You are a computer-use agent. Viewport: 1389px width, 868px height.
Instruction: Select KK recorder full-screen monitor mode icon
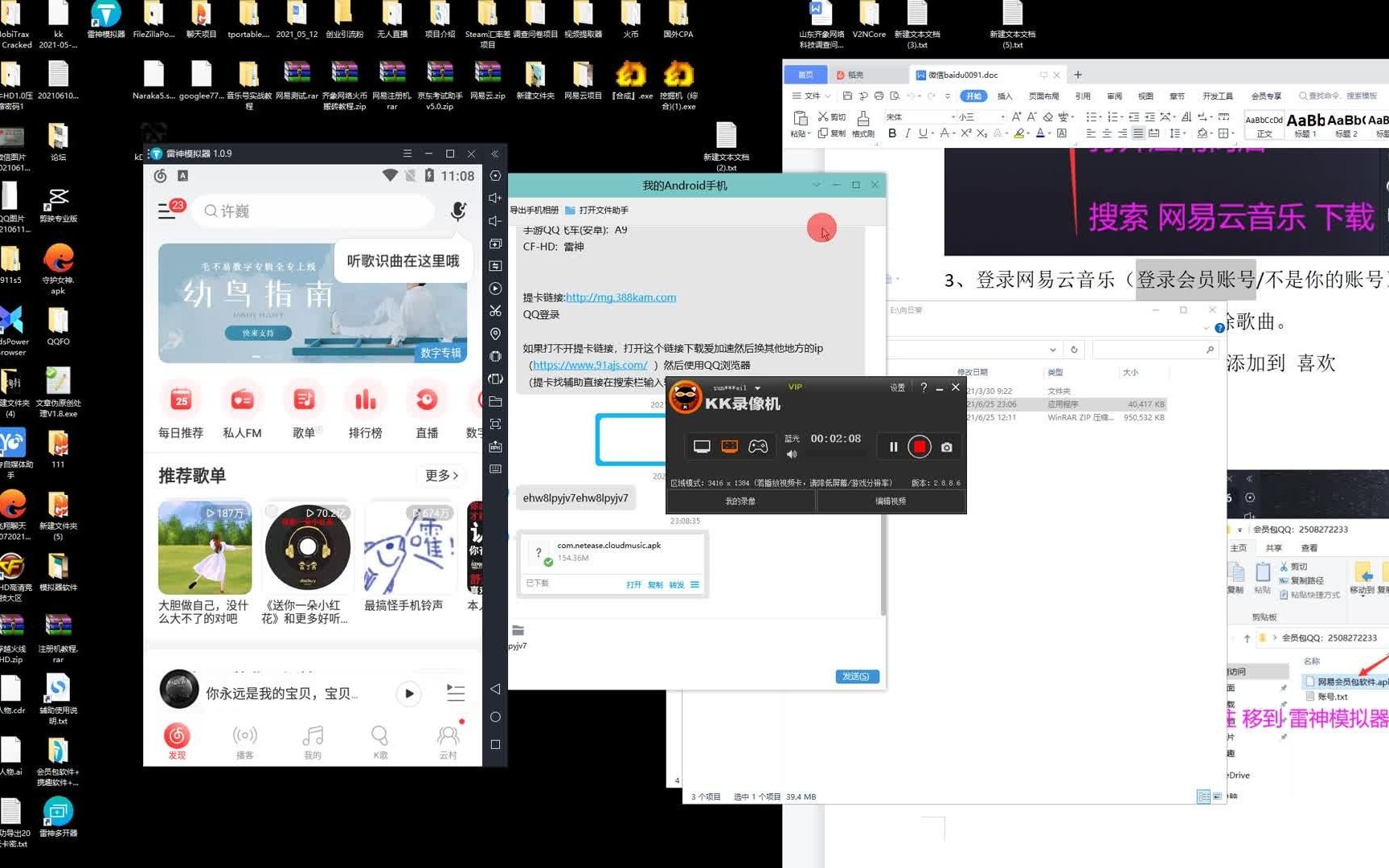(702, 447)
